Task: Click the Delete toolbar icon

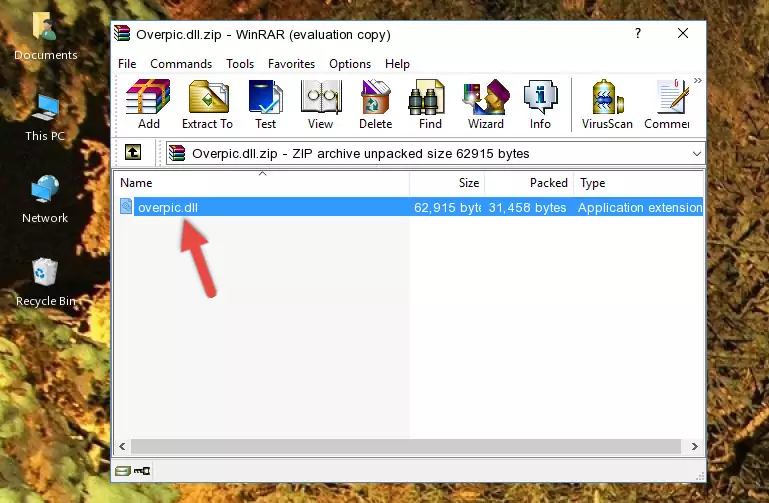Action: point(376,104)
